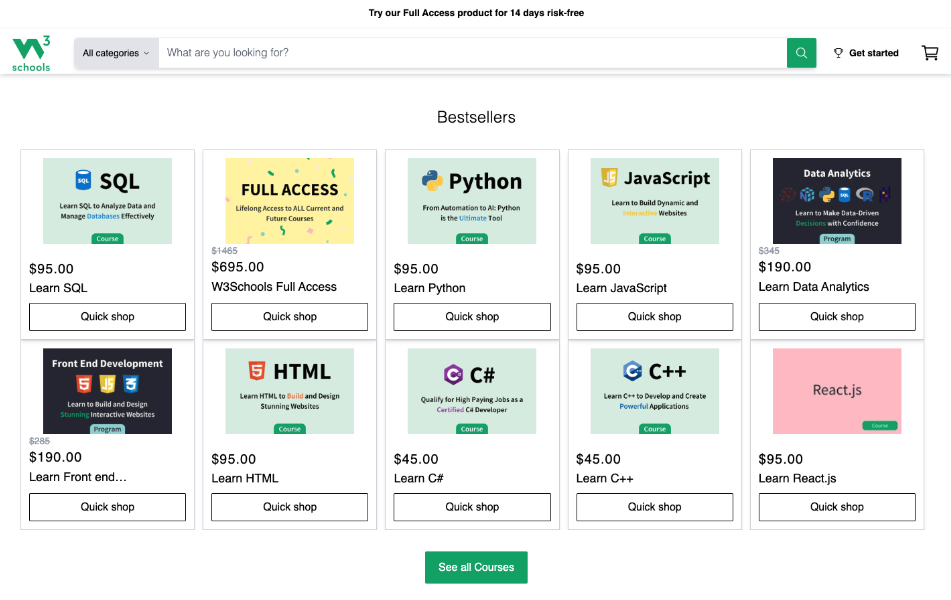Viewport: 951px width, 600px height.
Task: Click Quick shop under Learn JavaScript
Action: coord(654,317)
